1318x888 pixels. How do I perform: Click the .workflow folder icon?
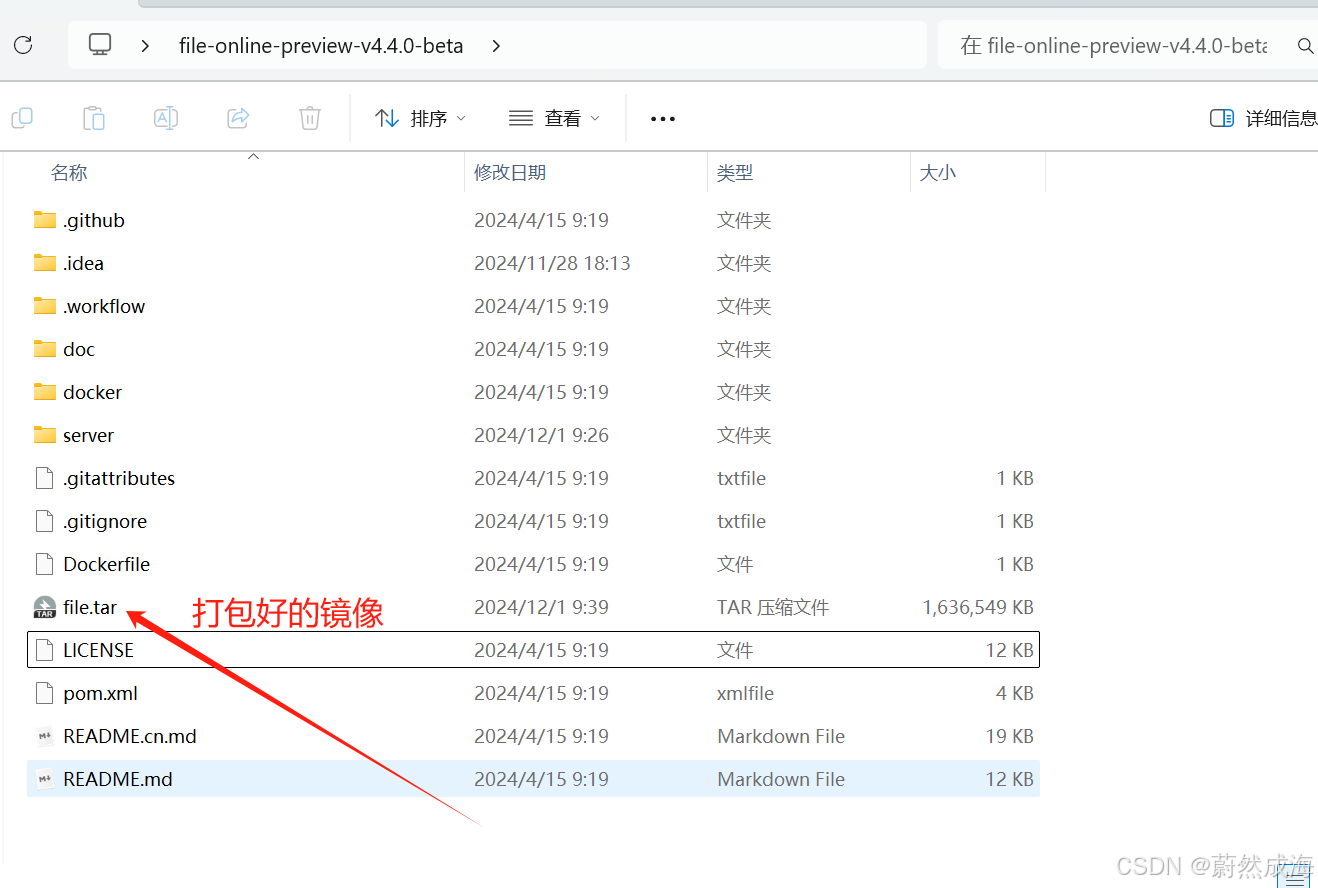(x=44, y=306)
